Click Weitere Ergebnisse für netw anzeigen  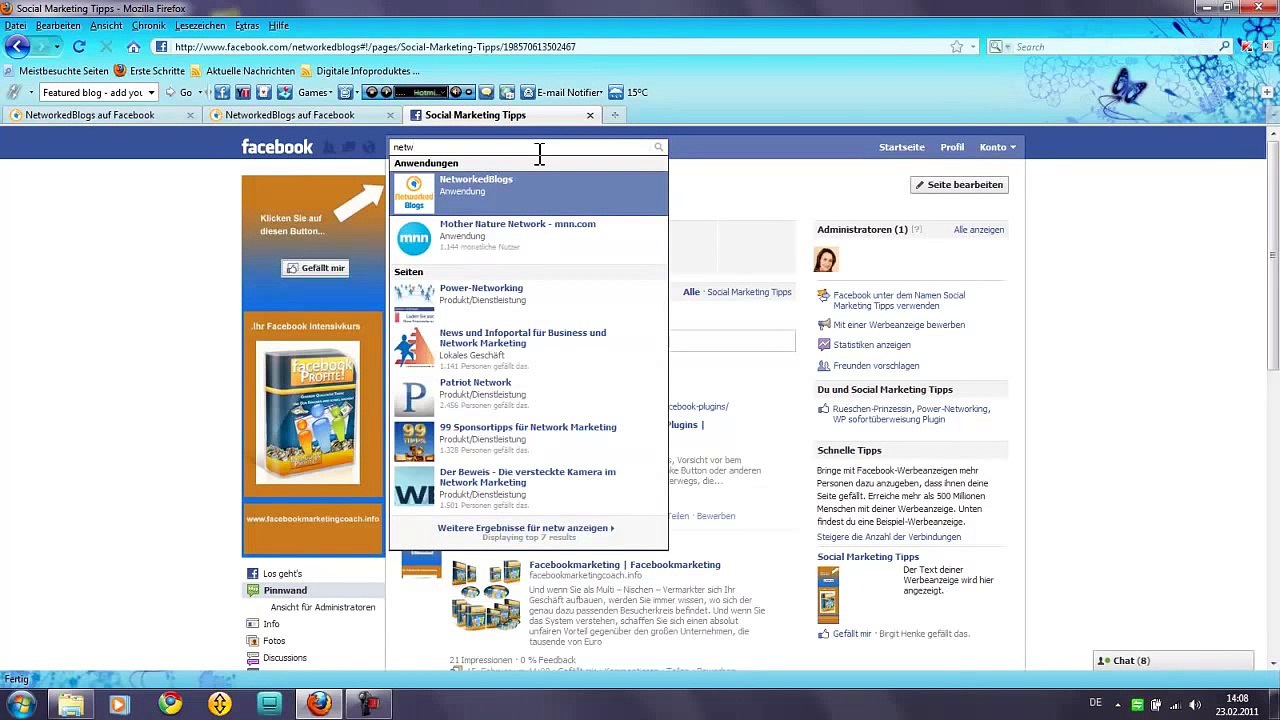(x=526, y=528)
